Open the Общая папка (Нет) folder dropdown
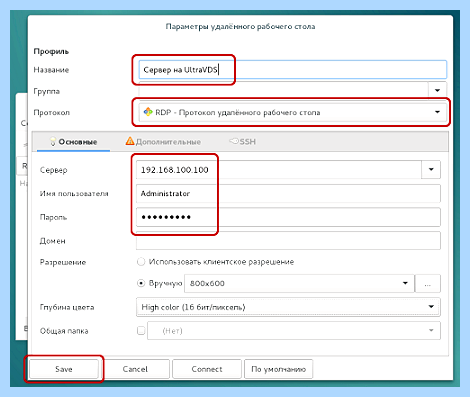Screen dimensions: 470x397 (x=294, y=331)
